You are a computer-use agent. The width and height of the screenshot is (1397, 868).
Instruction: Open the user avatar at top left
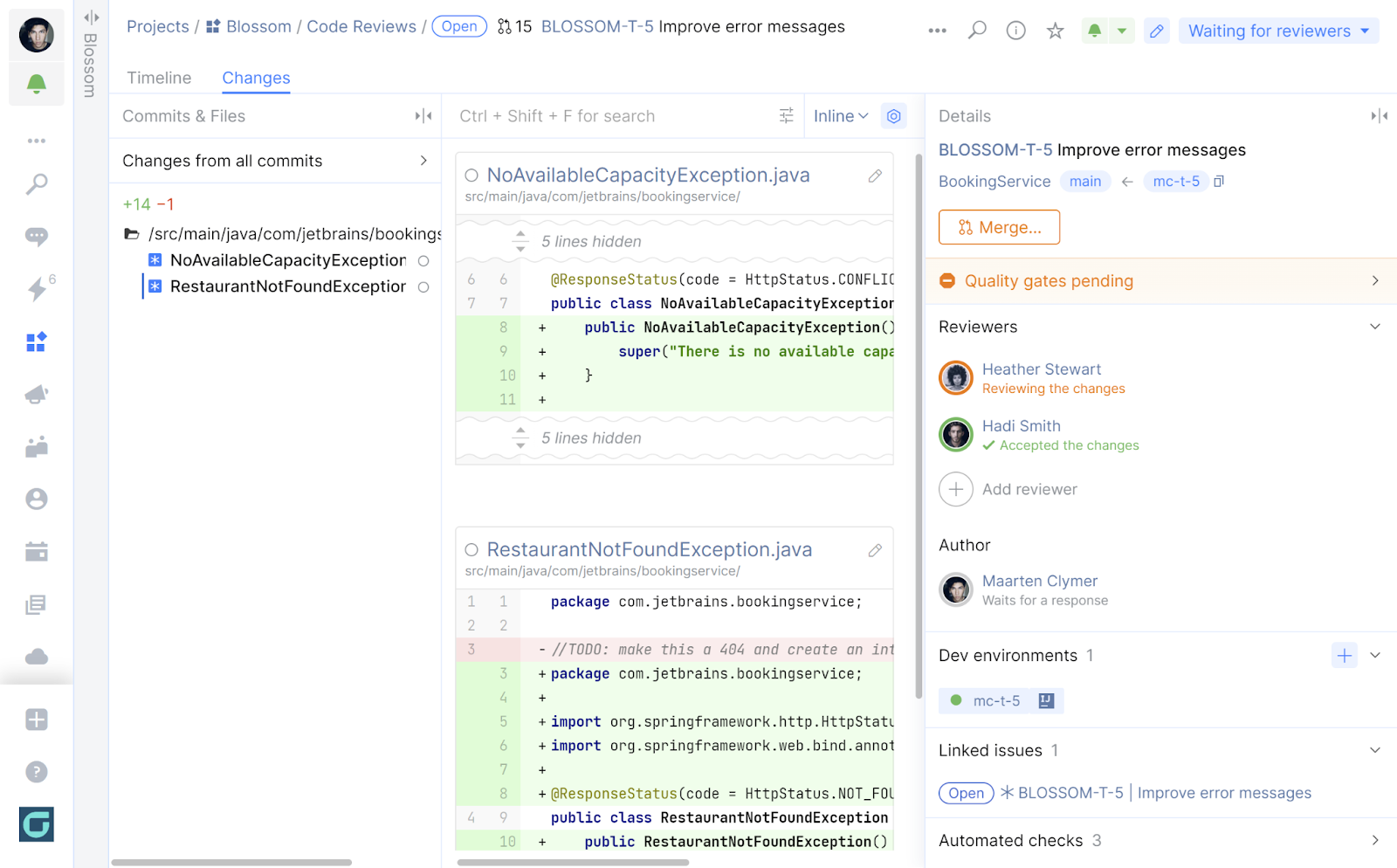pos(37,35)
